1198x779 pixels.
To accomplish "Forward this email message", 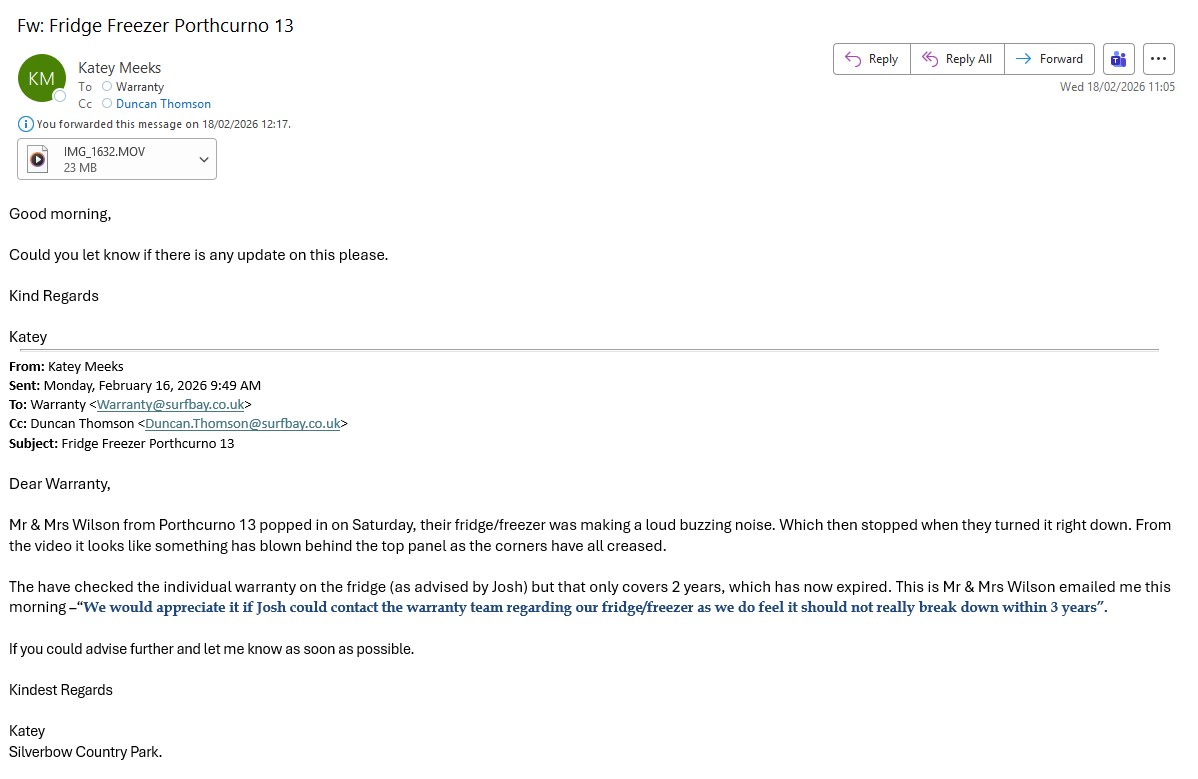I will click(1049, 59).
